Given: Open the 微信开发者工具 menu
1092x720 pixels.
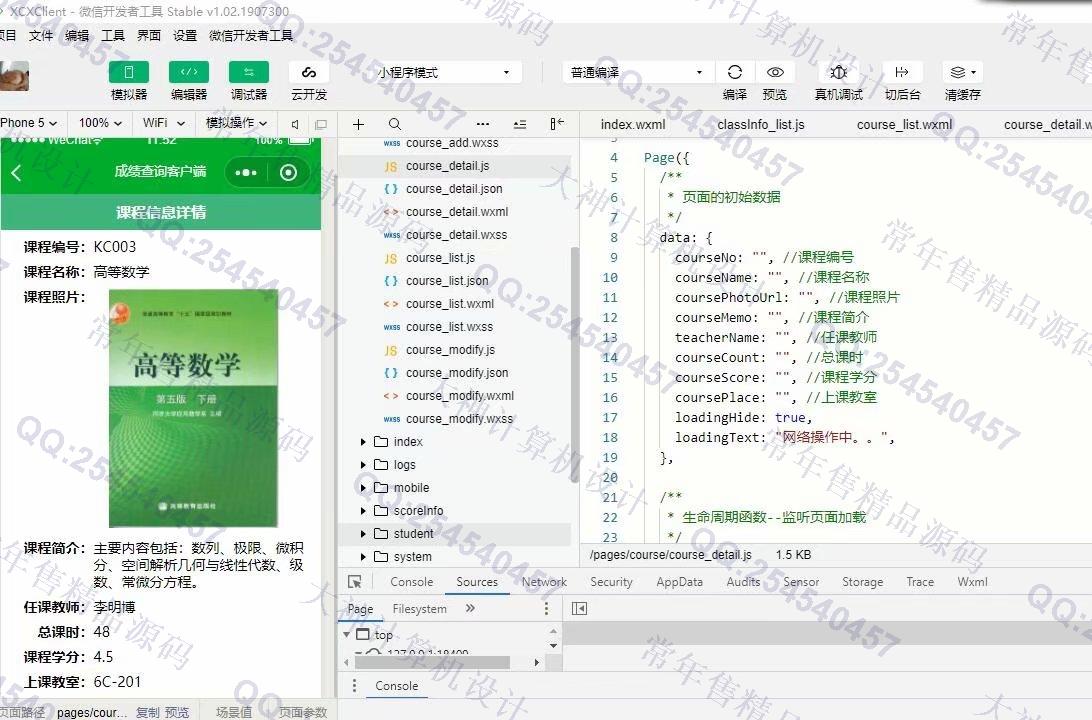Looking at the screenshot, I should pos(251,36).
